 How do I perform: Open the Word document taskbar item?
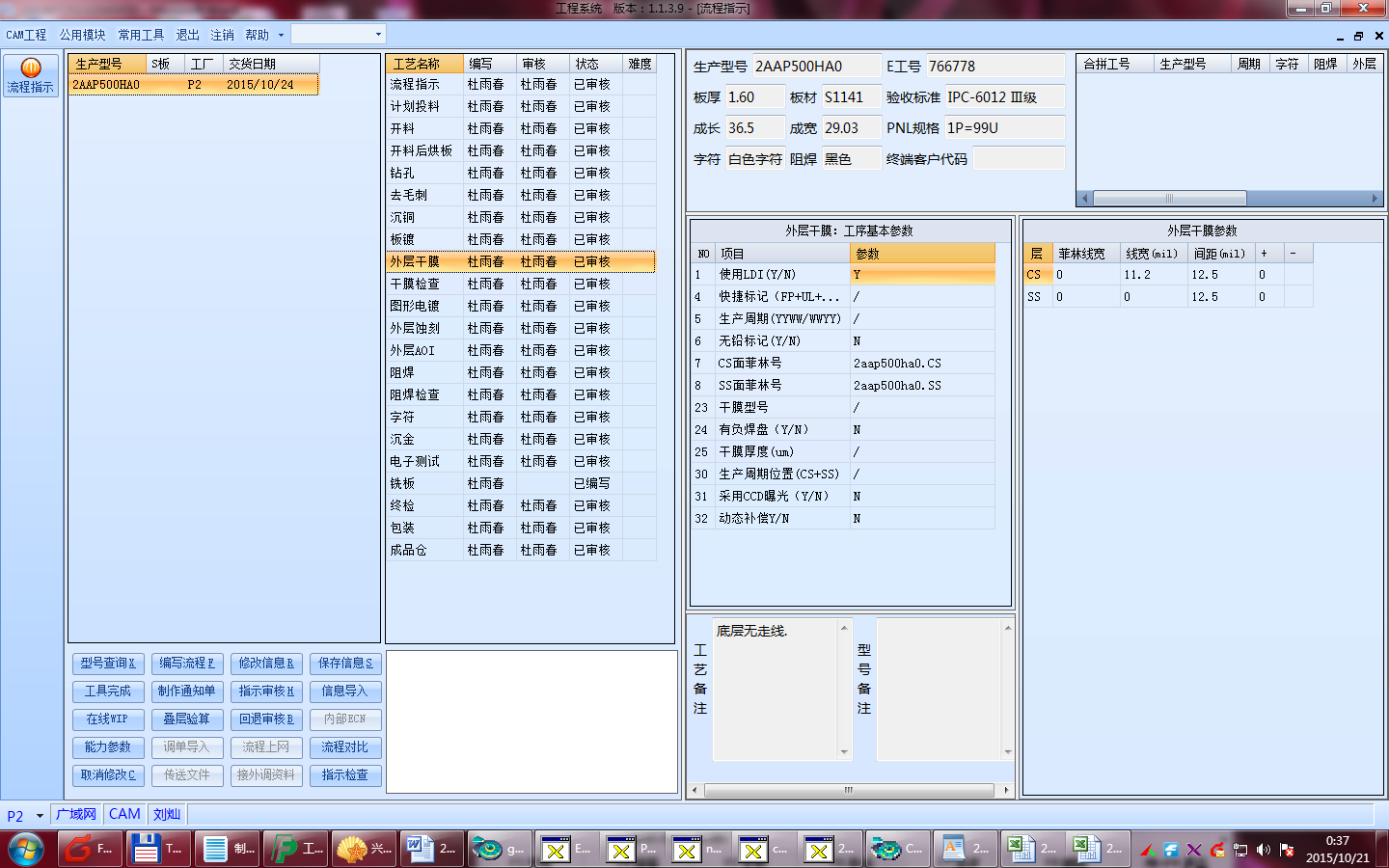point(431,849)
